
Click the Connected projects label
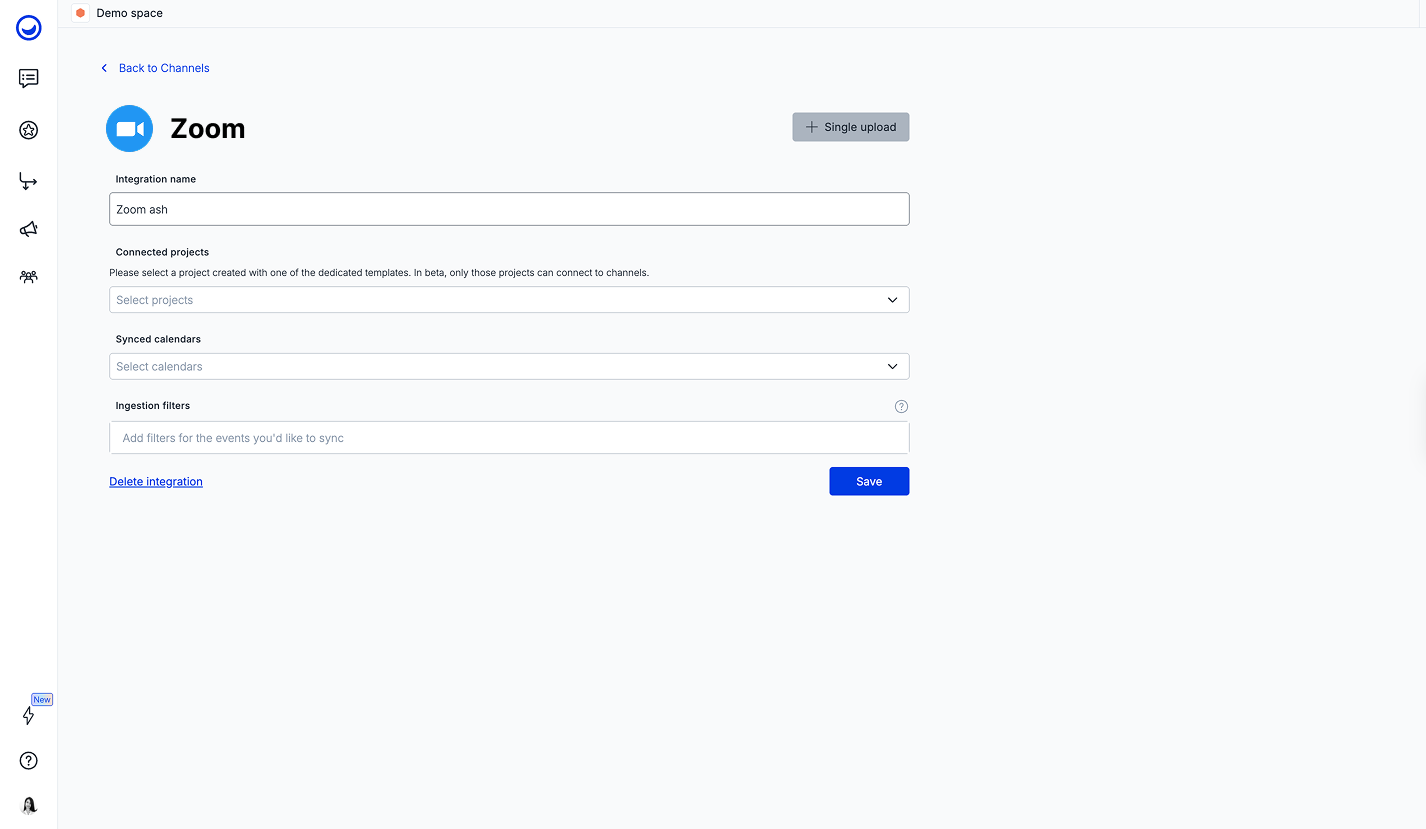162,252
